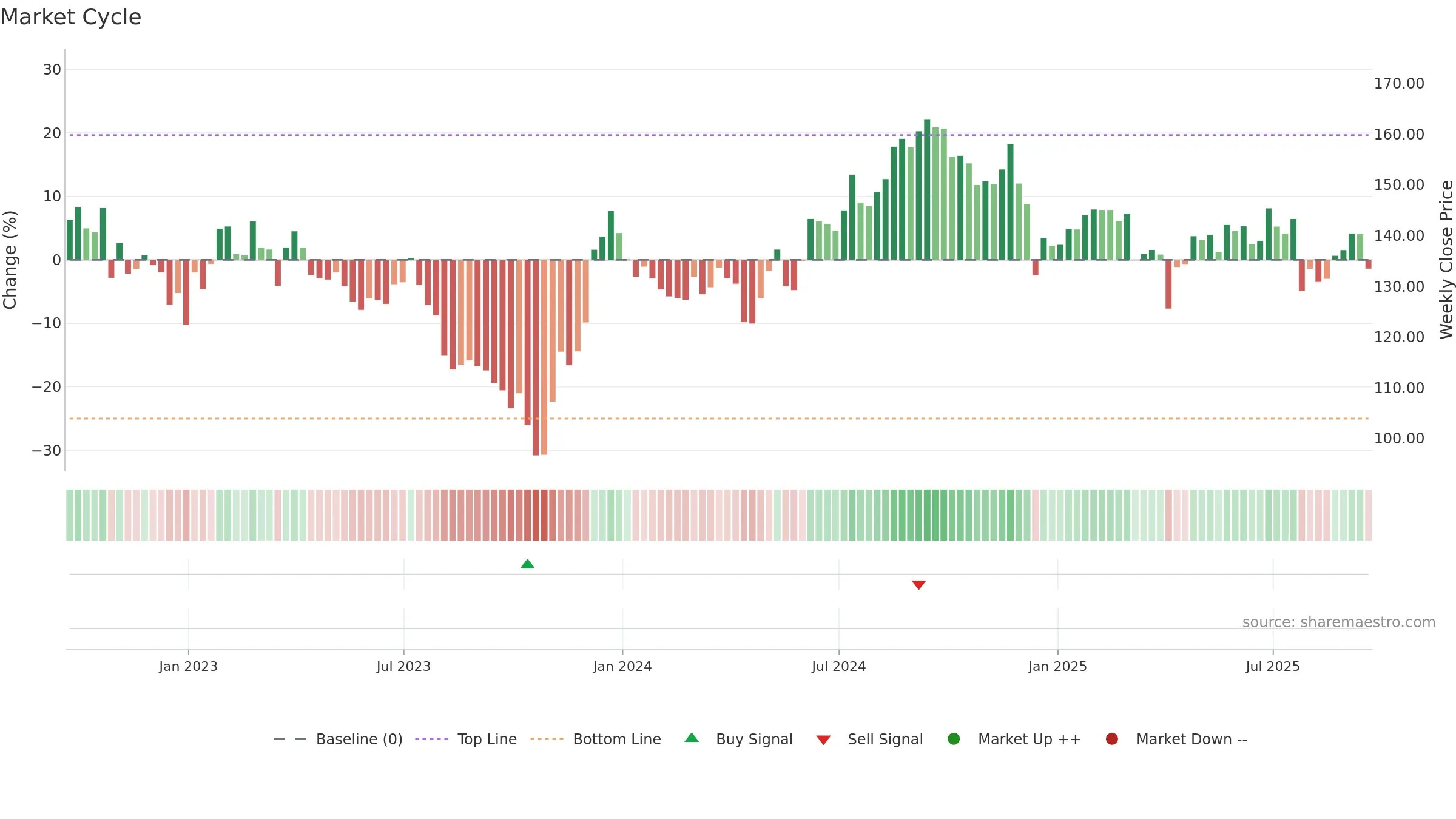Toggle the Bottom Line legend entry

point(596,739)
